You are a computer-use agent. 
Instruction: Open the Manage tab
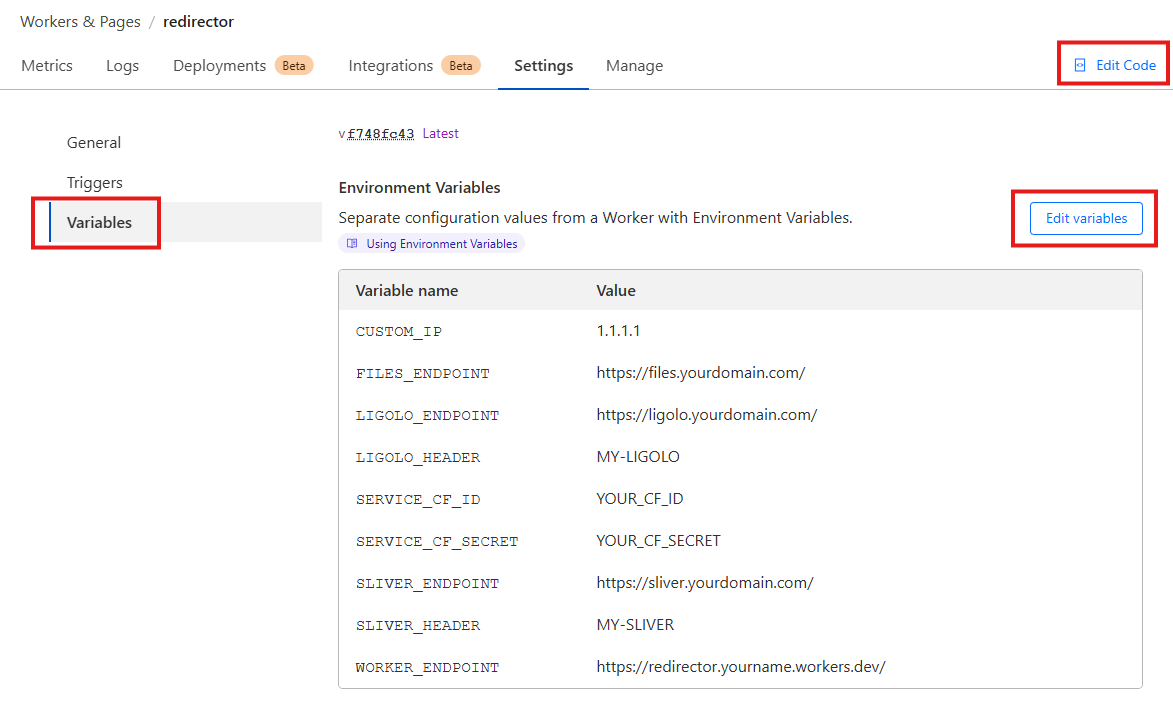tap(634, 66)
